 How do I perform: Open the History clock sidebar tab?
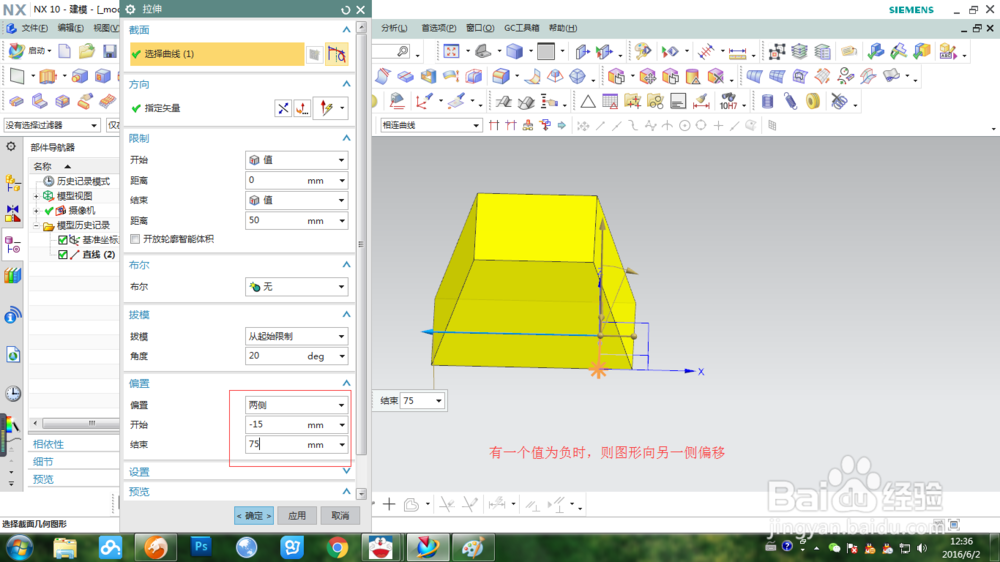pyautogui.click(x=13, y=394)
